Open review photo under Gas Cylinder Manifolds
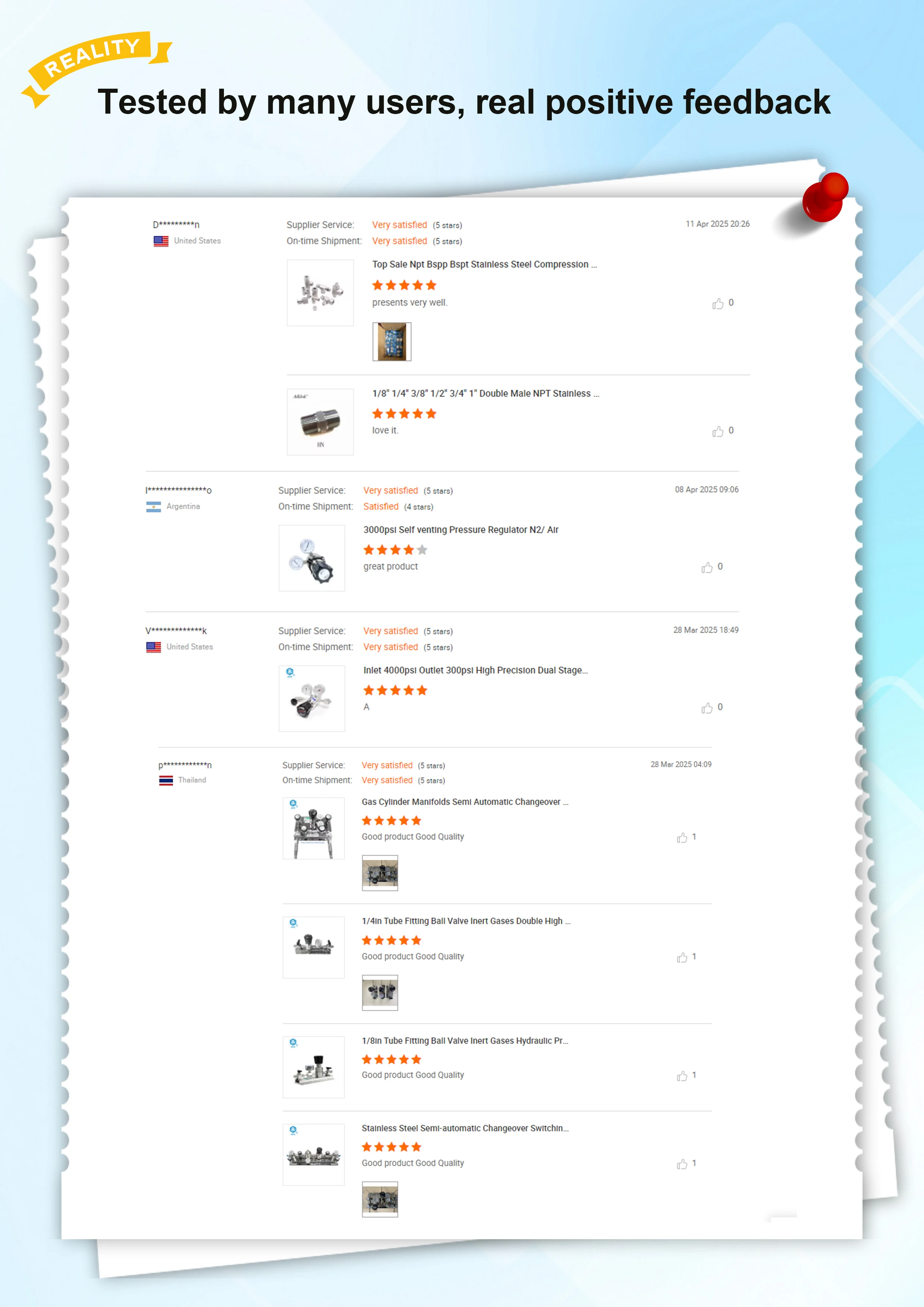The width and height of the screenshot is (924, 1307). pos(380,873)
